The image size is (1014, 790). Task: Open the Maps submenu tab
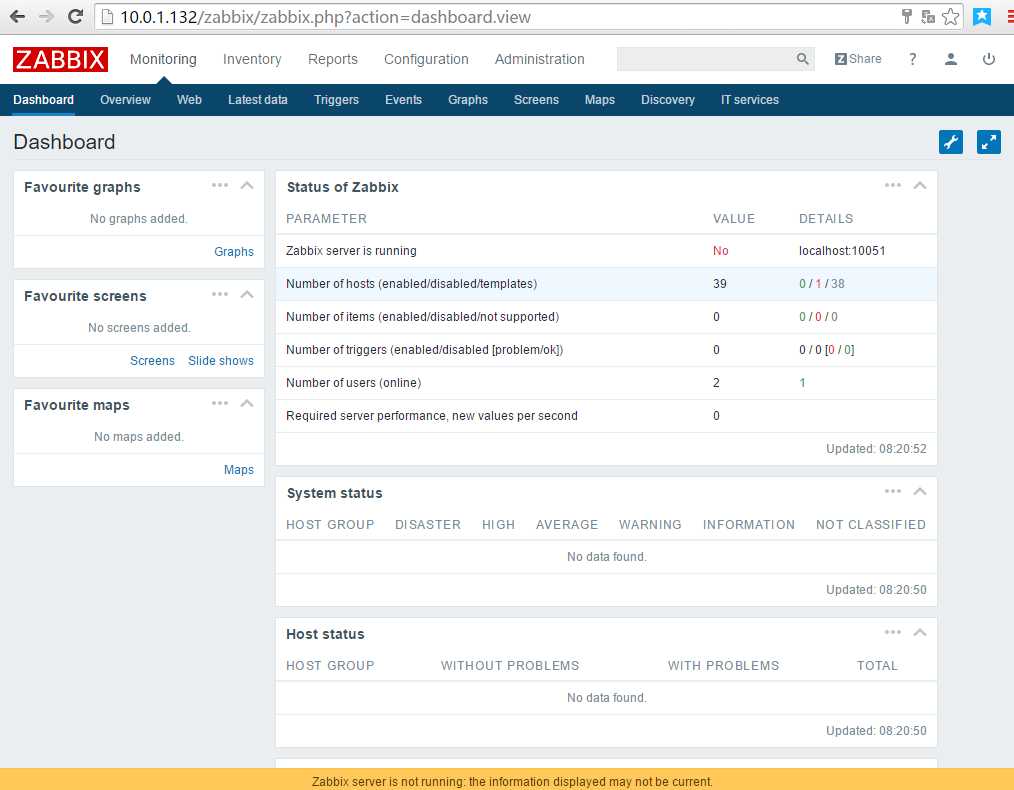[x=599, y=100]
